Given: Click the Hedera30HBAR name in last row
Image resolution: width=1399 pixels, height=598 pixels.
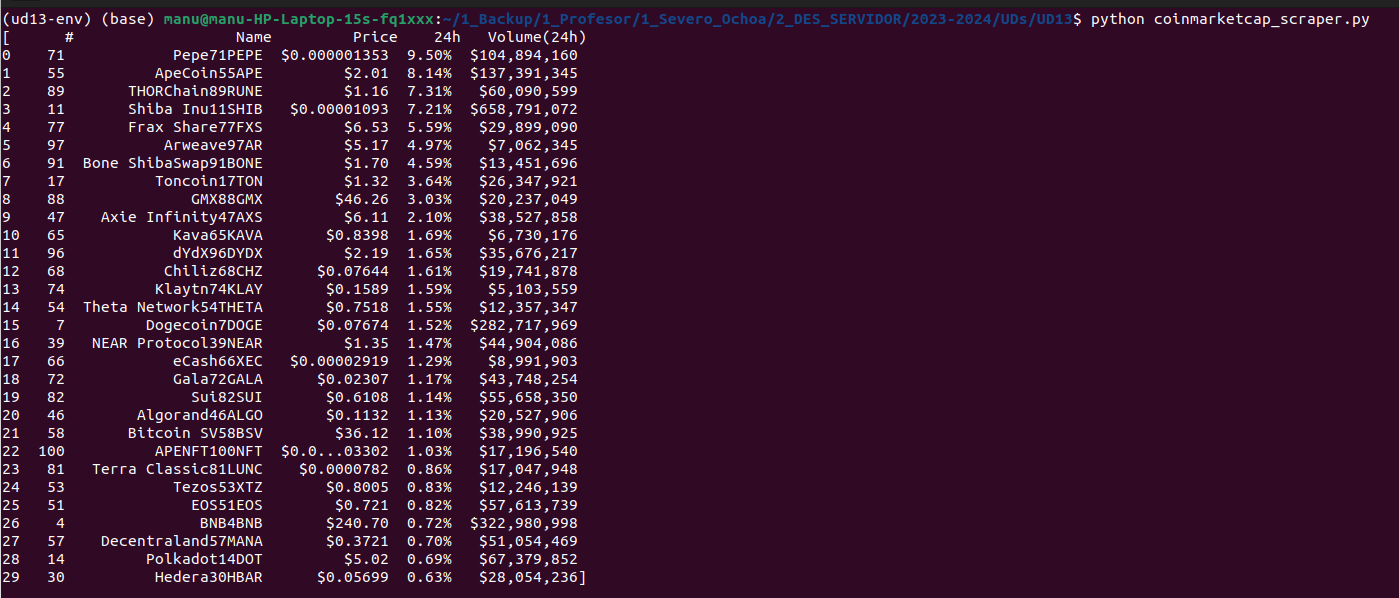Looking at the screenshot, I should [x=208, y=577].
